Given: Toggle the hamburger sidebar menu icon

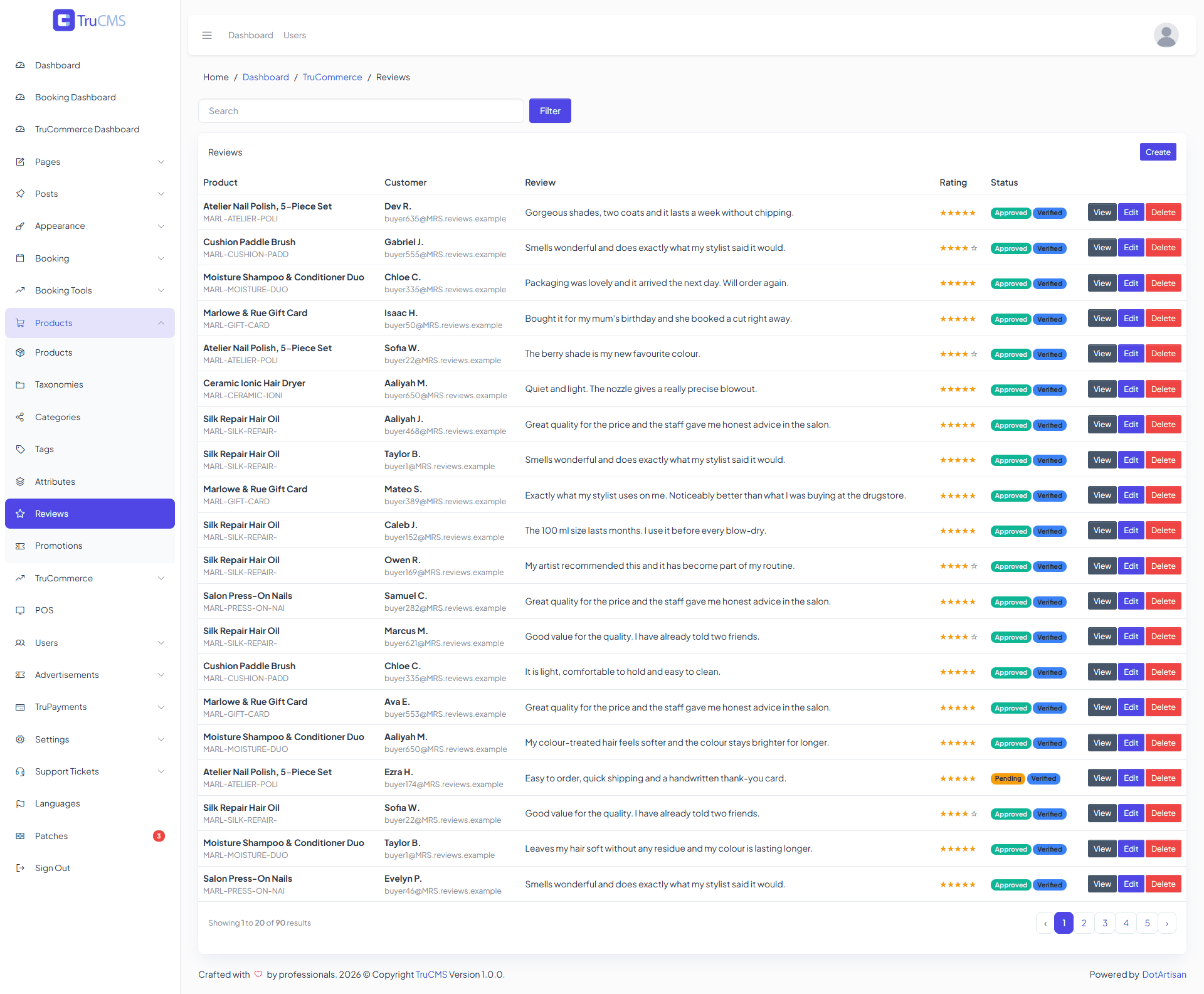Looking at the screenshot, I should click(207, 35).
